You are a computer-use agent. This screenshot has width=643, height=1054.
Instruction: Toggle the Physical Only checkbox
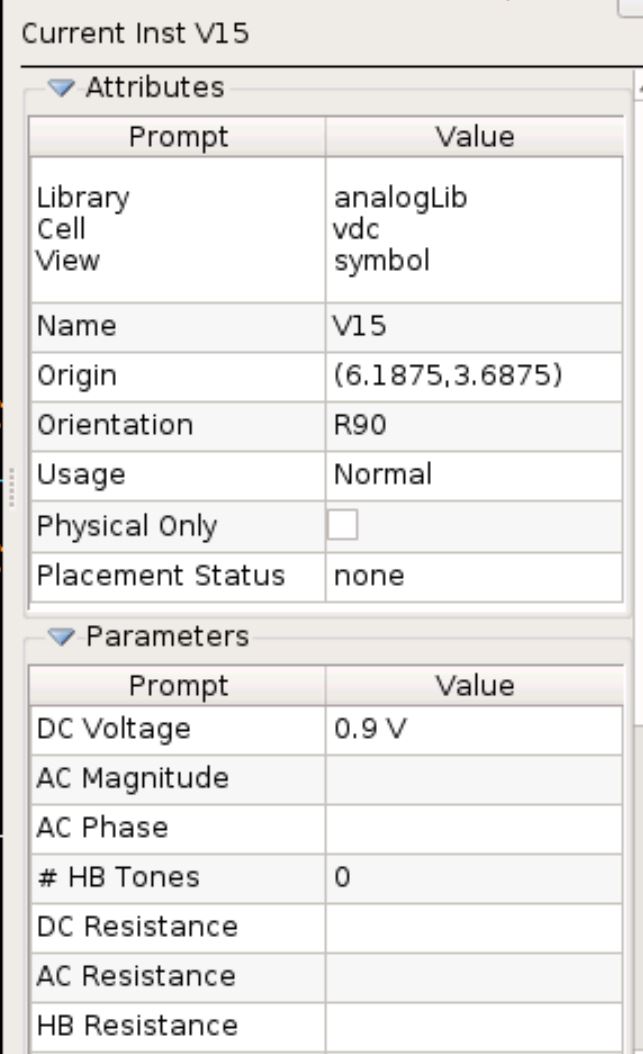342,524
